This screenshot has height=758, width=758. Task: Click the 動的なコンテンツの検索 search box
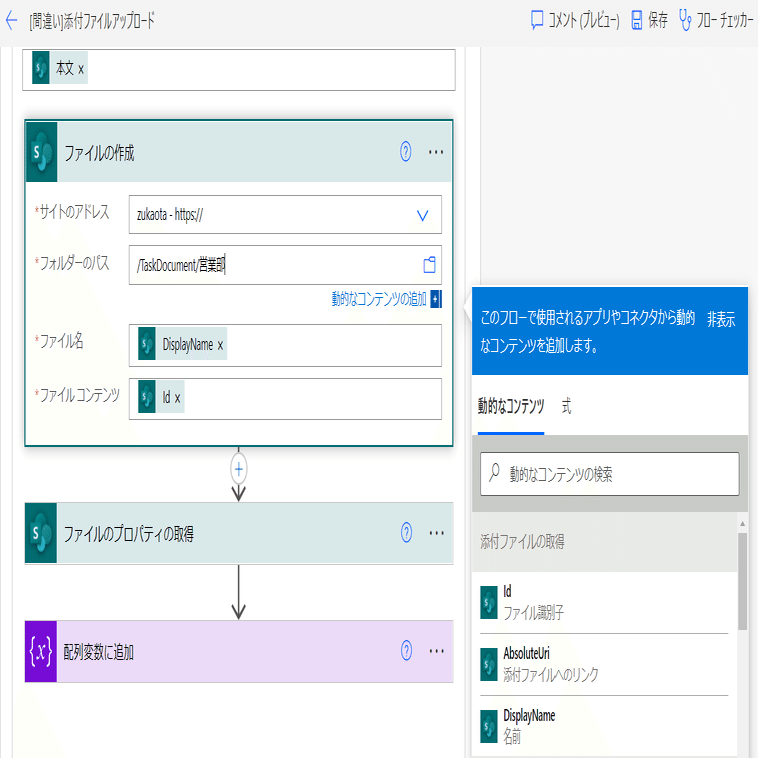(x=610, y=474)
